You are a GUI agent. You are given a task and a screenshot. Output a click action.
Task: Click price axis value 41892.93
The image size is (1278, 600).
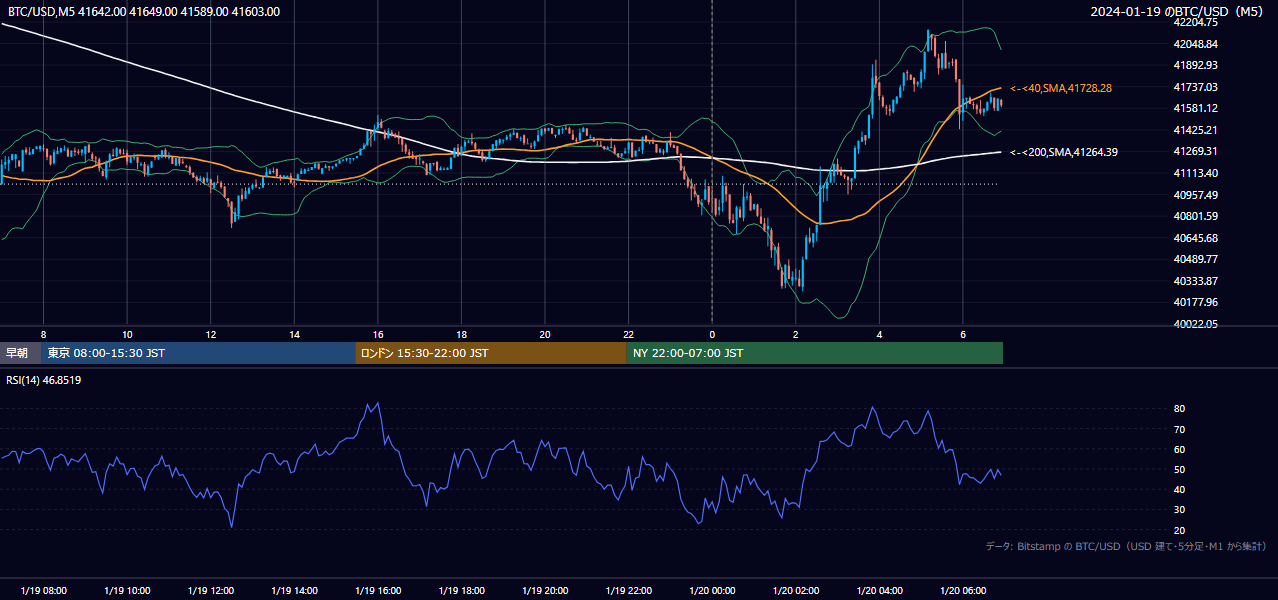pos(1196,65)
